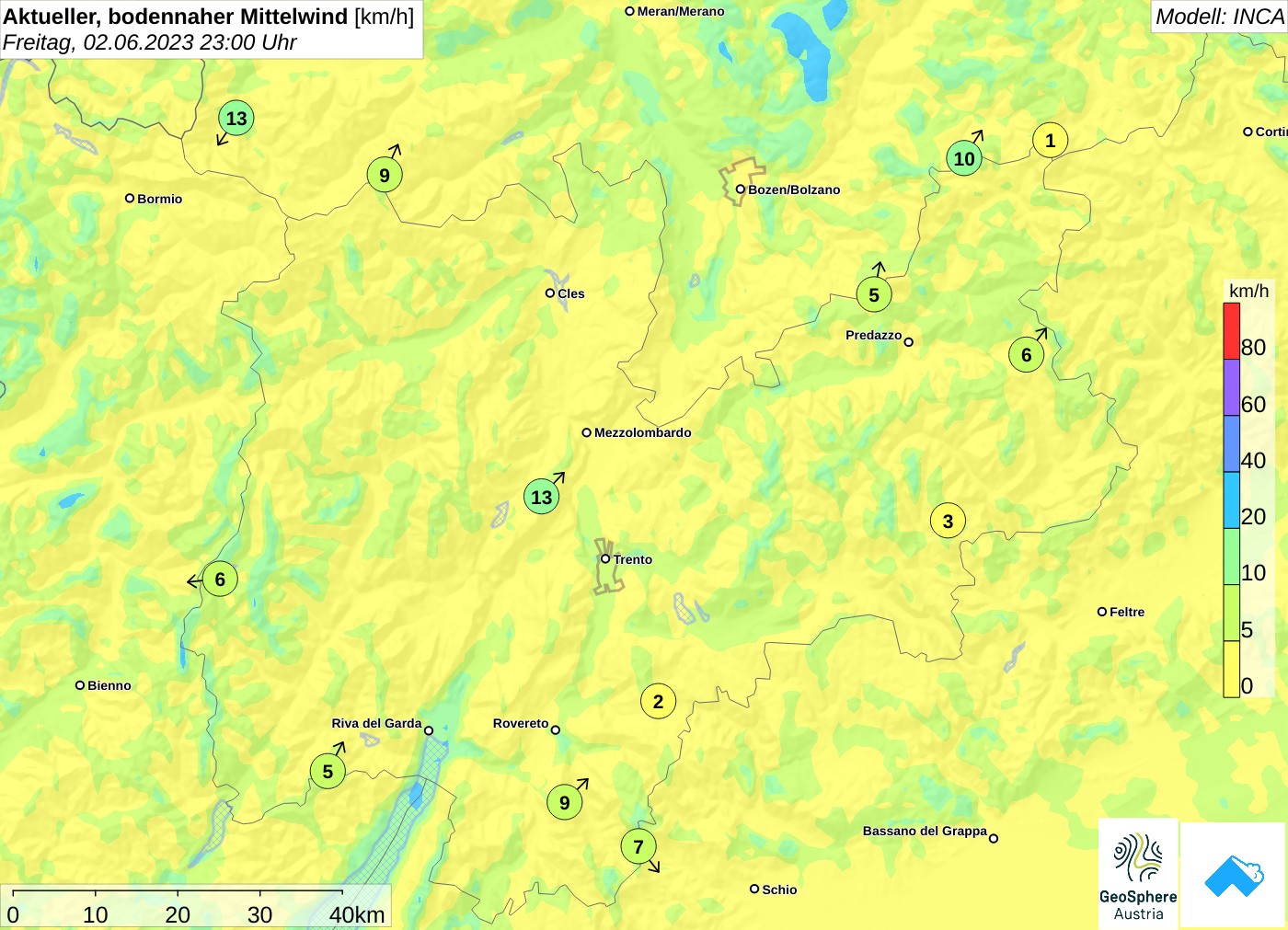Click the 'Bormio' city label
Image resolution: width=1288 pixels, height=930 pixels.
pyautogui.click(x=160, y=199)
